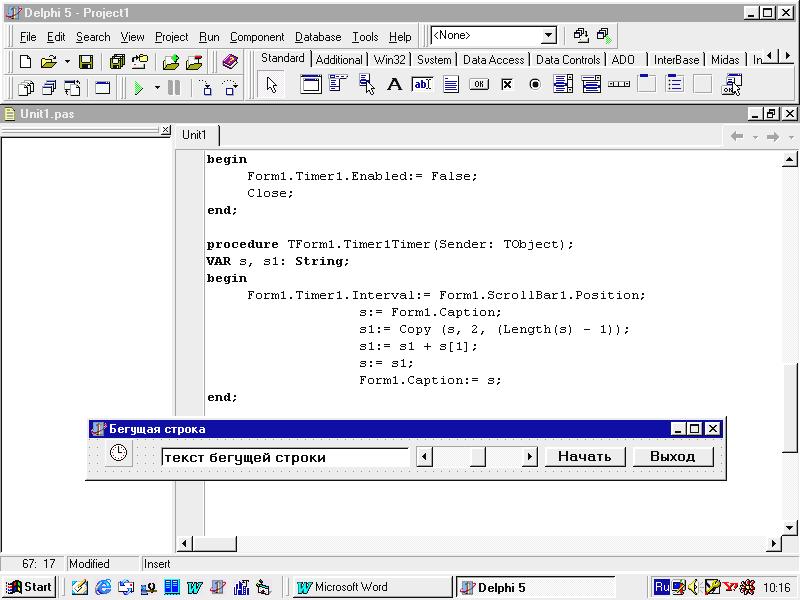
Task: Click the editor forward navigation arrow
Action: 772,136
